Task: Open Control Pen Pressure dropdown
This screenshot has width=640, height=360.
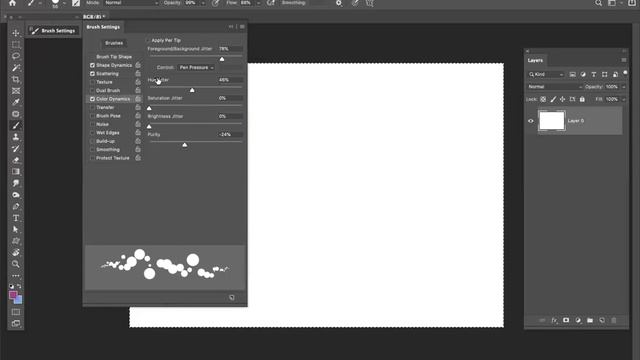Action: [197, 67]
